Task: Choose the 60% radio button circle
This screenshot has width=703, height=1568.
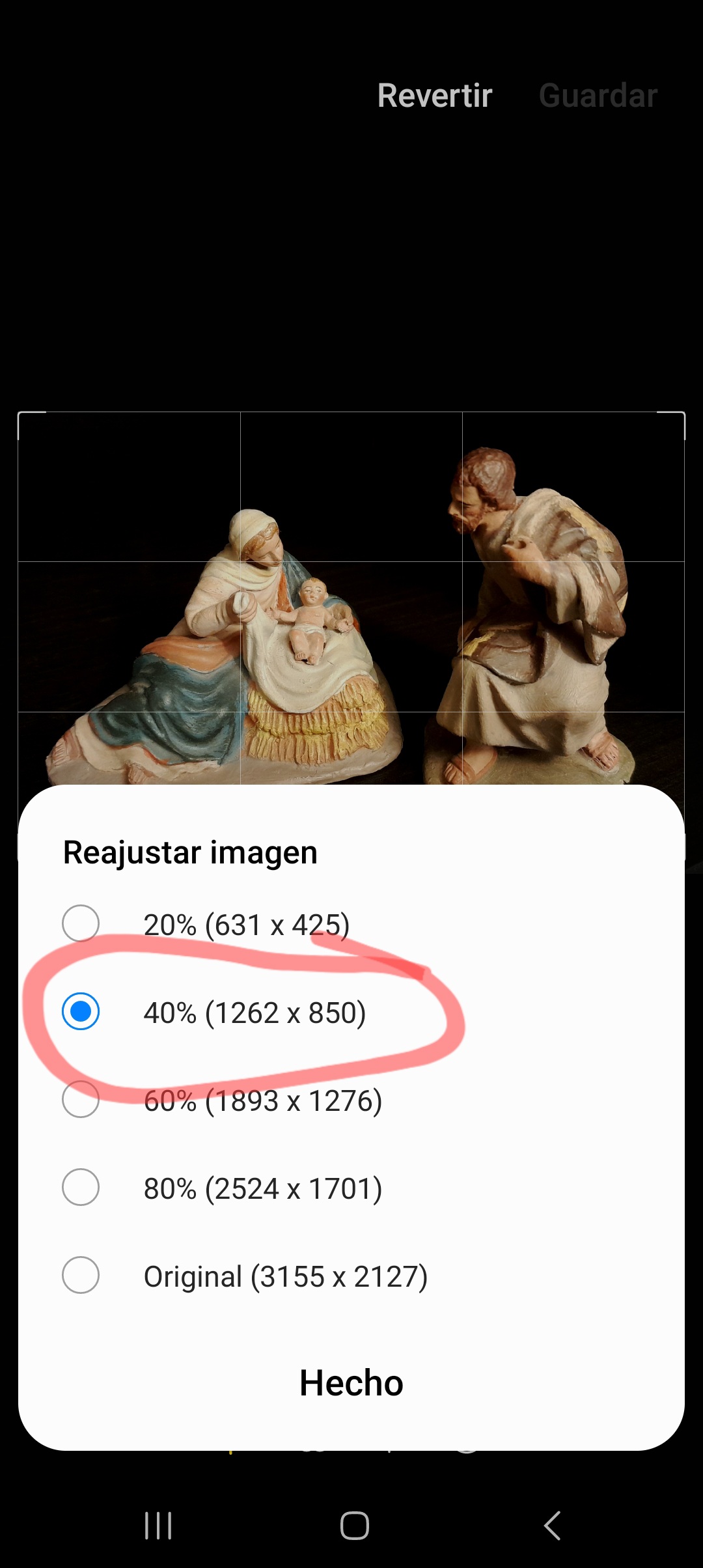Action: [x=81, y=1099]
